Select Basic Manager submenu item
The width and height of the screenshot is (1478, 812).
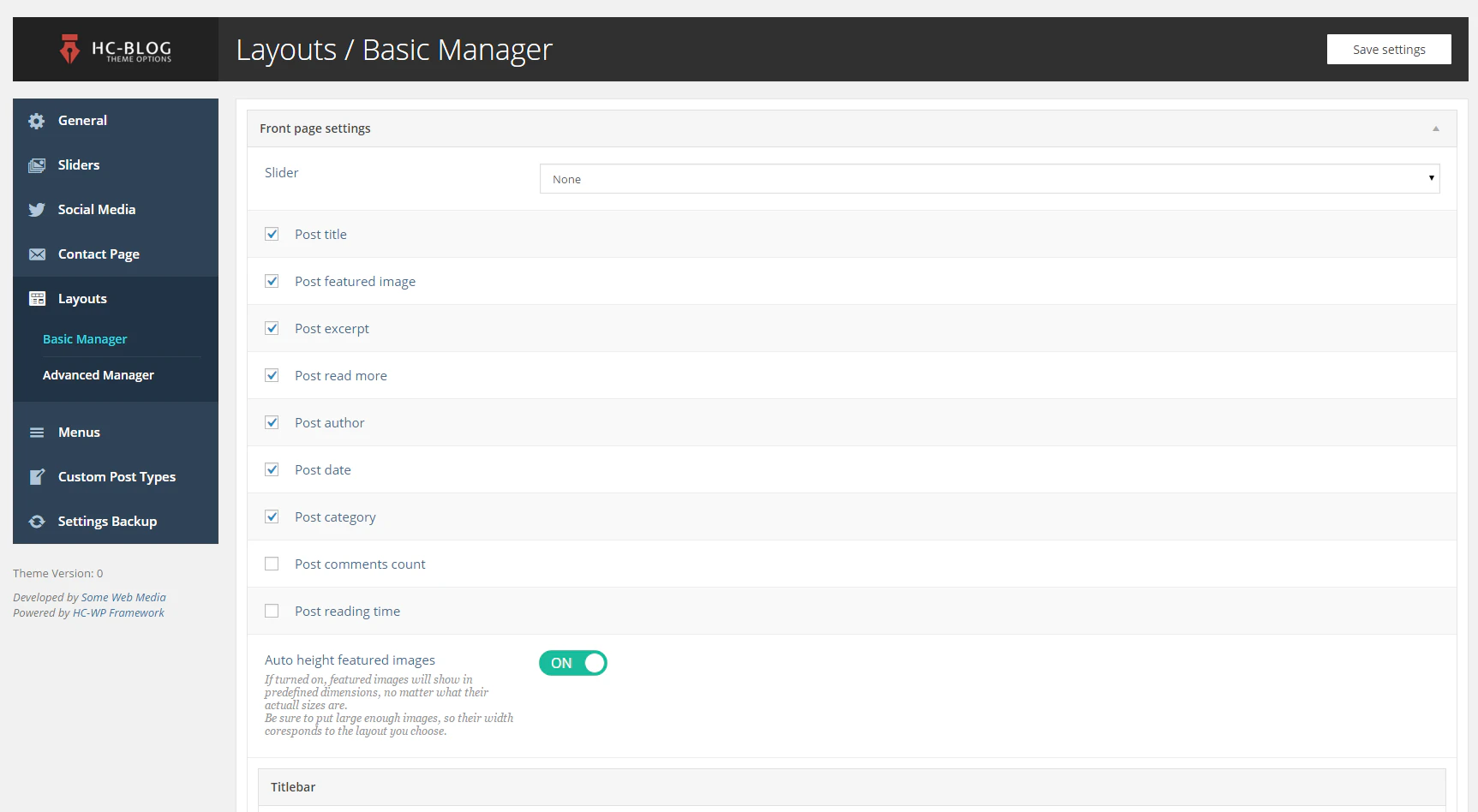coord(85,339)
